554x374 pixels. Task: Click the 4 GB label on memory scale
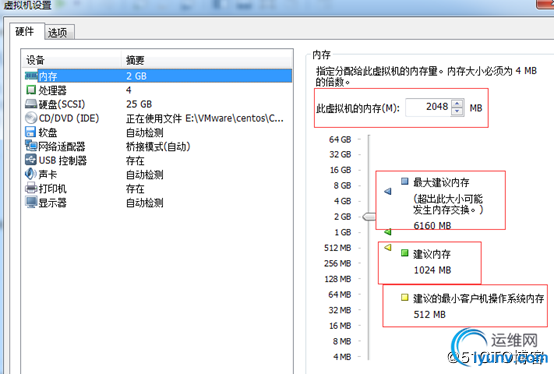[x=342, y=201]
